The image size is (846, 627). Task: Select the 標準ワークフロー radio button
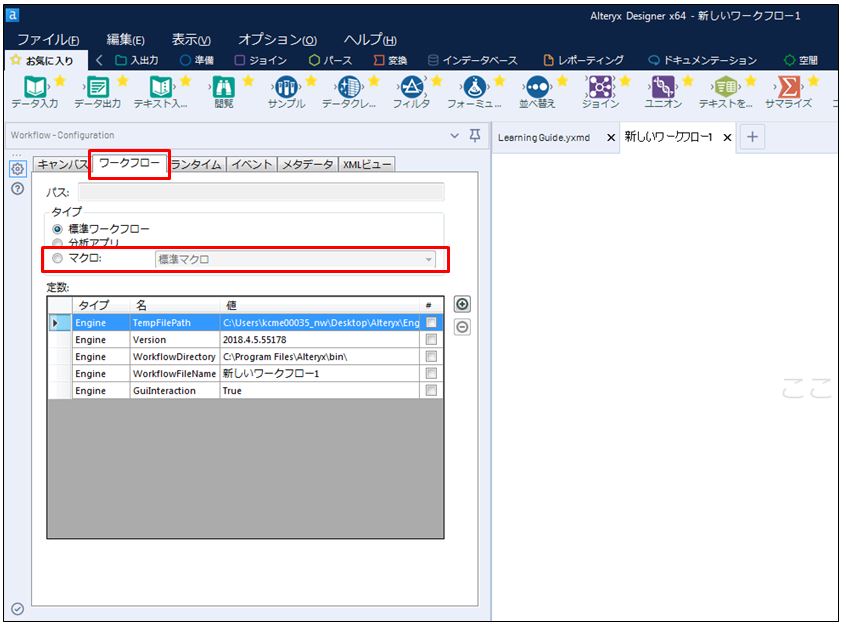click(57, 229)
